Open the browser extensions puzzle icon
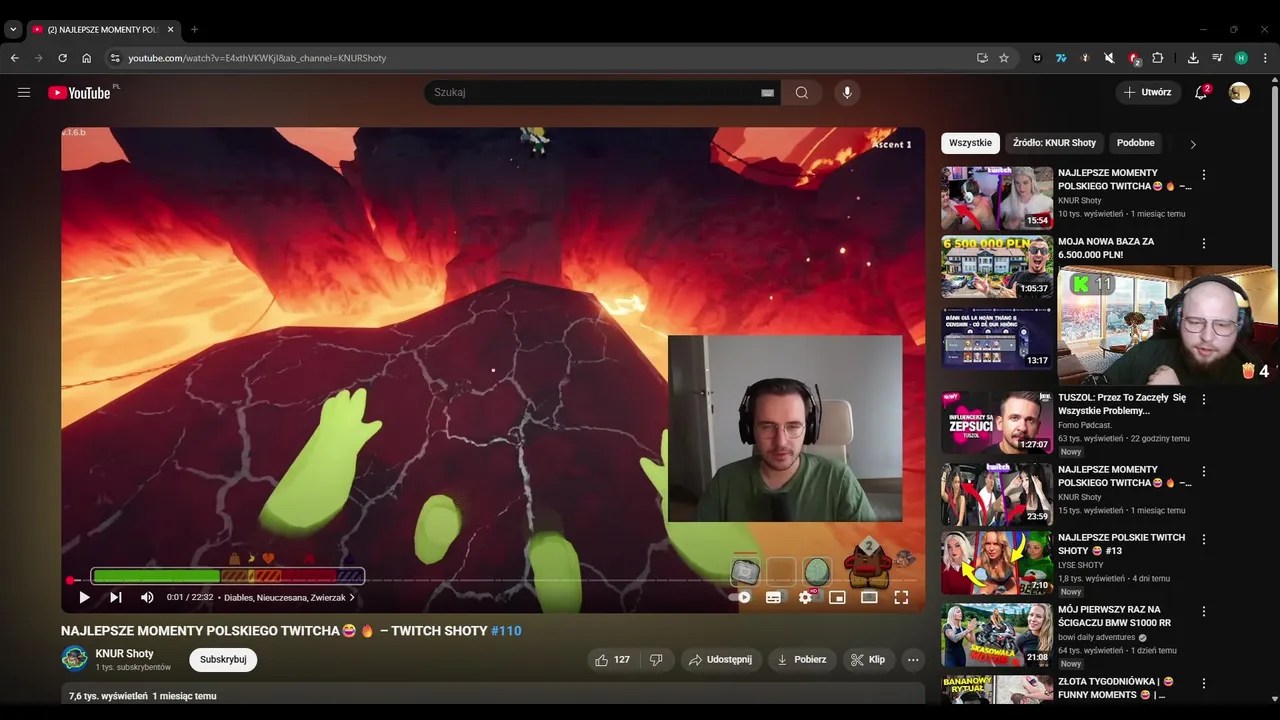Screen dimensions: 1280x720 click(x=1158, y=58)
